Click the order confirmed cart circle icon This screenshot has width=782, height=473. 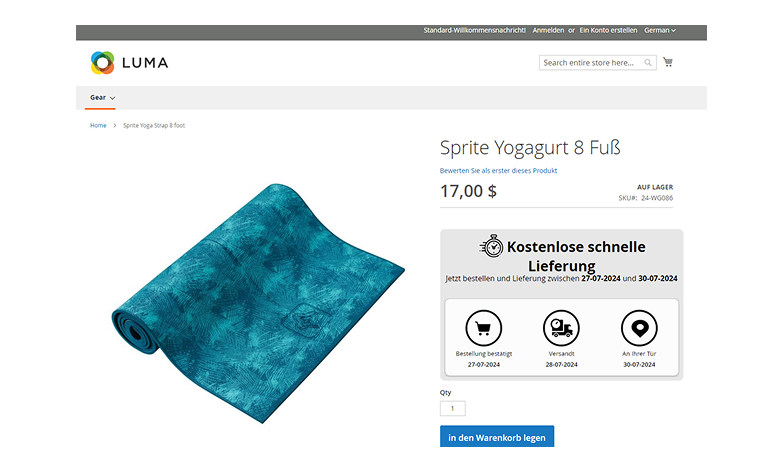point(483,328)
